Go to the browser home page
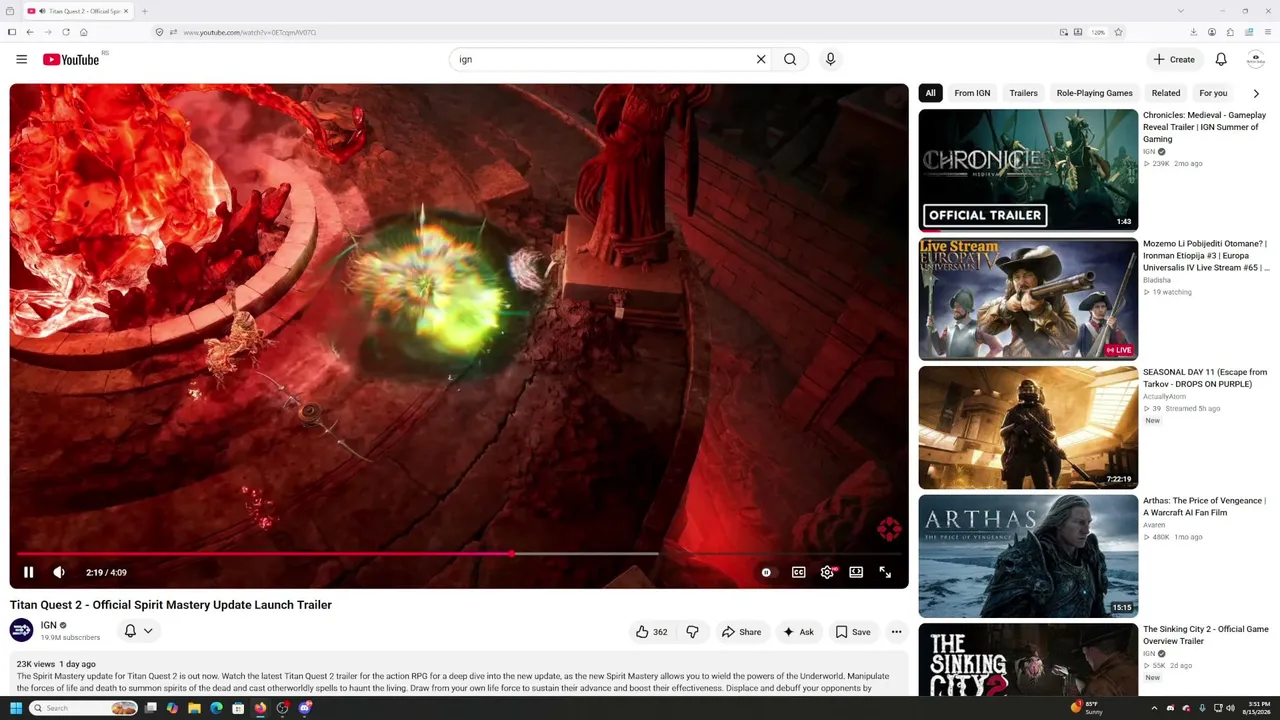This screenshot has width=1280, height=720. point(84,32)
